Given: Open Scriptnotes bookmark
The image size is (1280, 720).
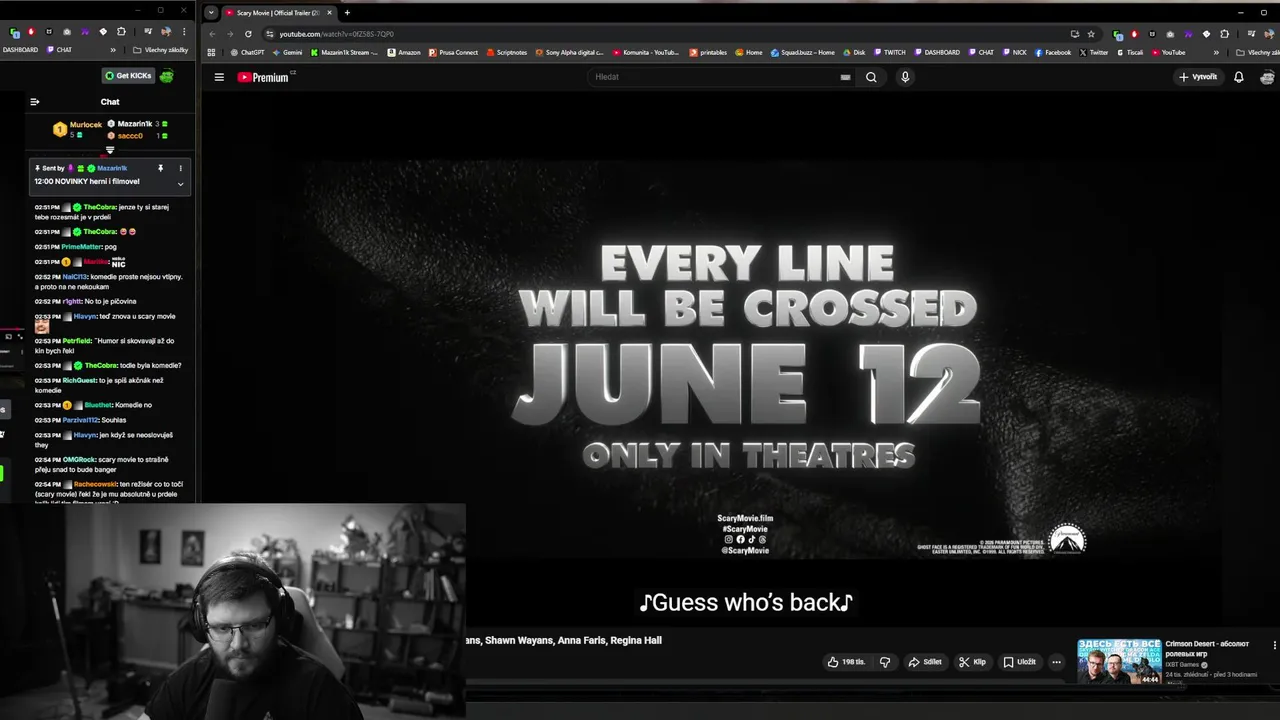Looking at the screenshot, I should click(x=507, y=52).
